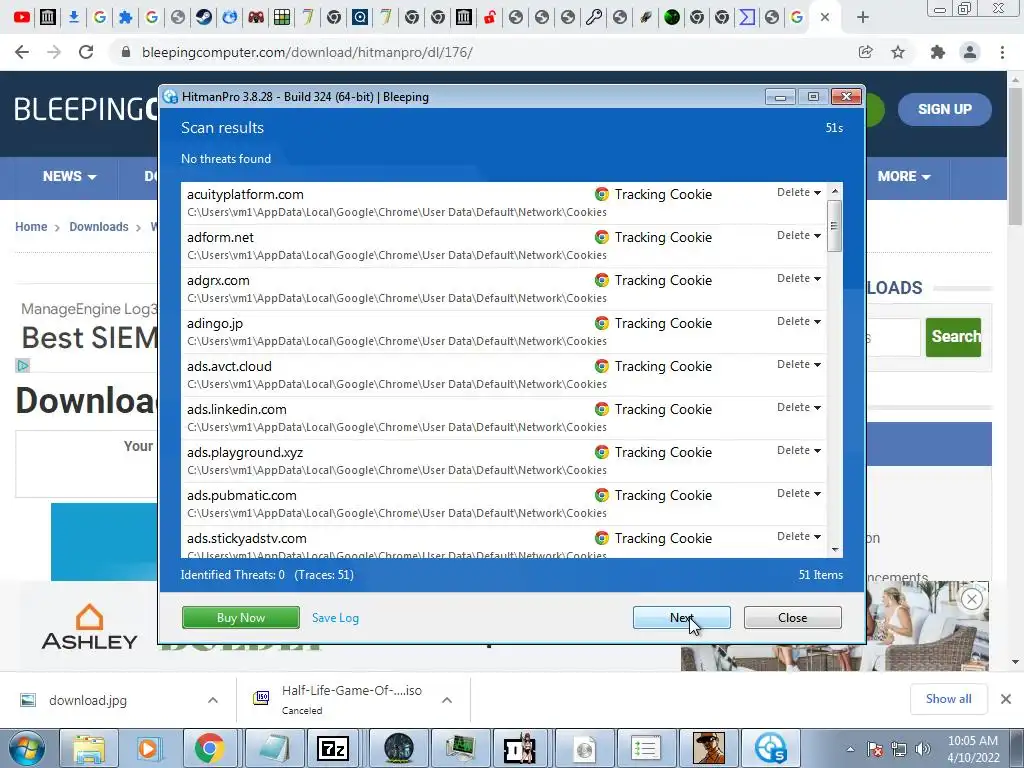Open Chrome extensions puzzle icon
1024x768 pixels.
coord(938,52)
